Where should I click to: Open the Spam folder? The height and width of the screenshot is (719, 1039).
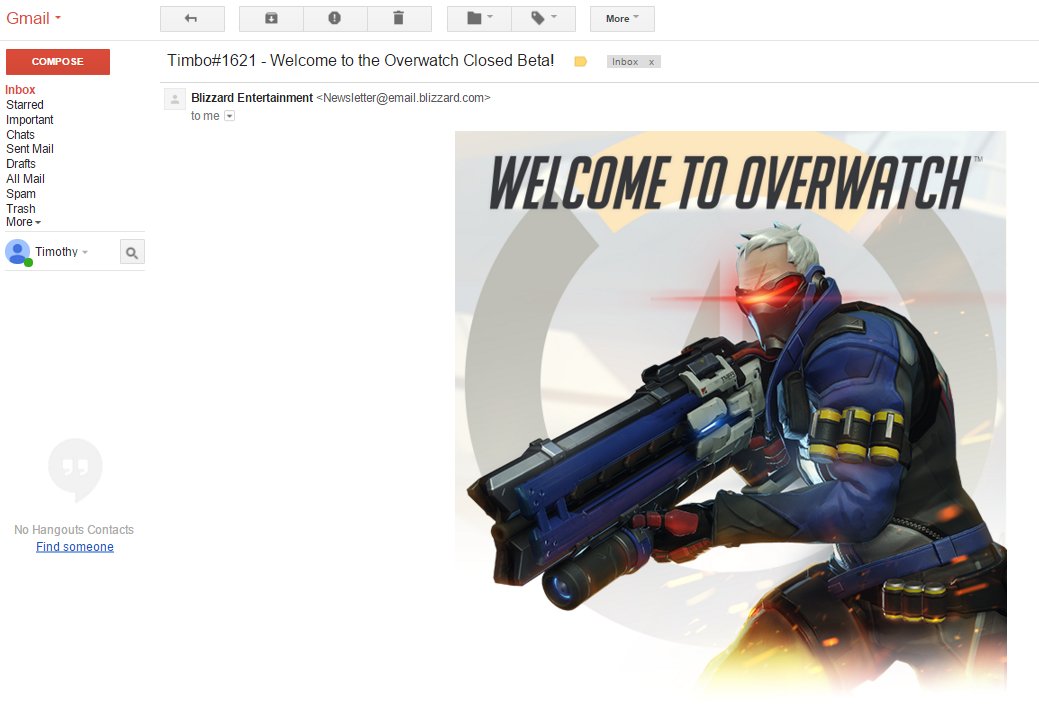21,194
